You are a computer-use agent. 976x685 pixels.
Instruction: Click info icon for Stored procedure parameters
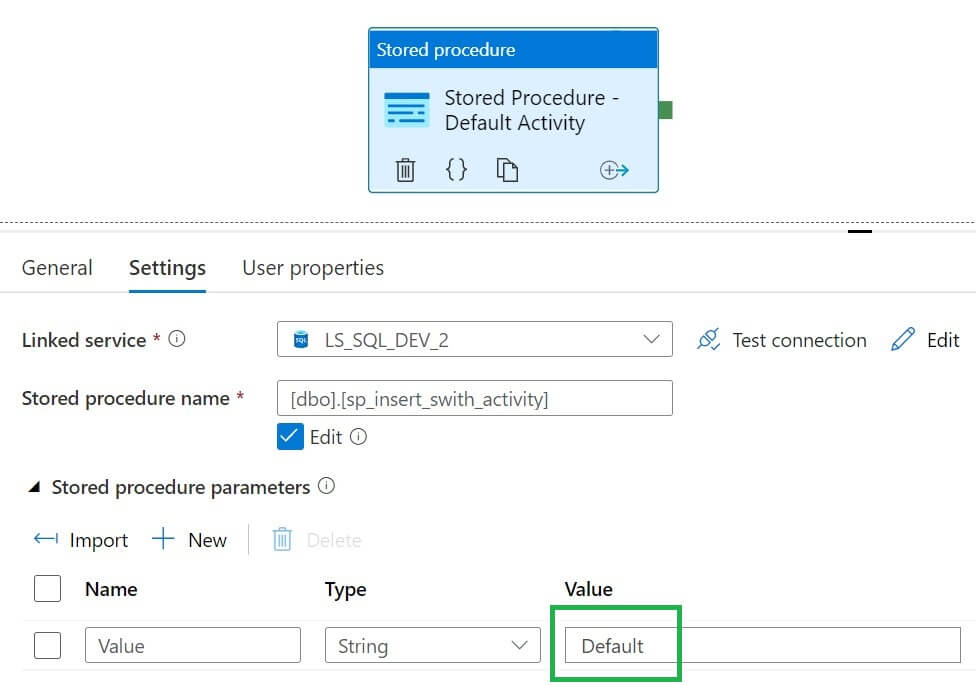326,487
